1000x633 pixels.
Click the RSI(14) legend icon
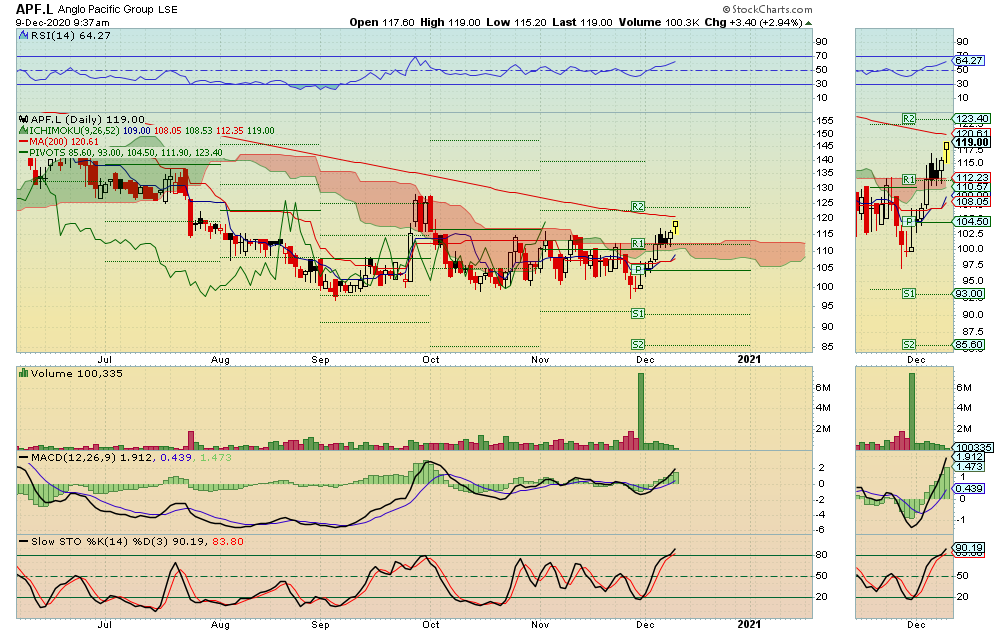click(24, 36)
